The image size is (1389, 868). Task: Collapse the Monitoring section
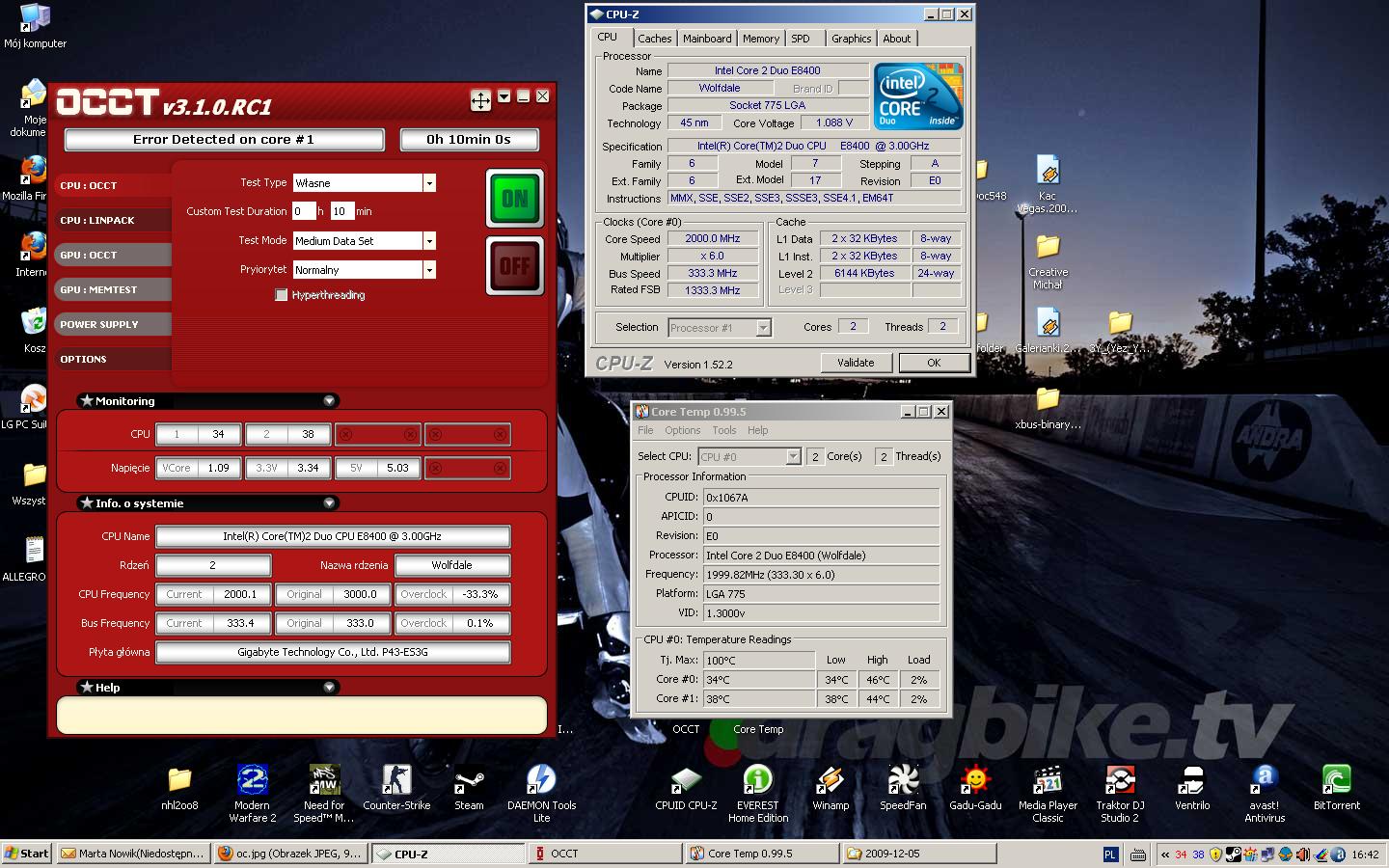point(329,401)
